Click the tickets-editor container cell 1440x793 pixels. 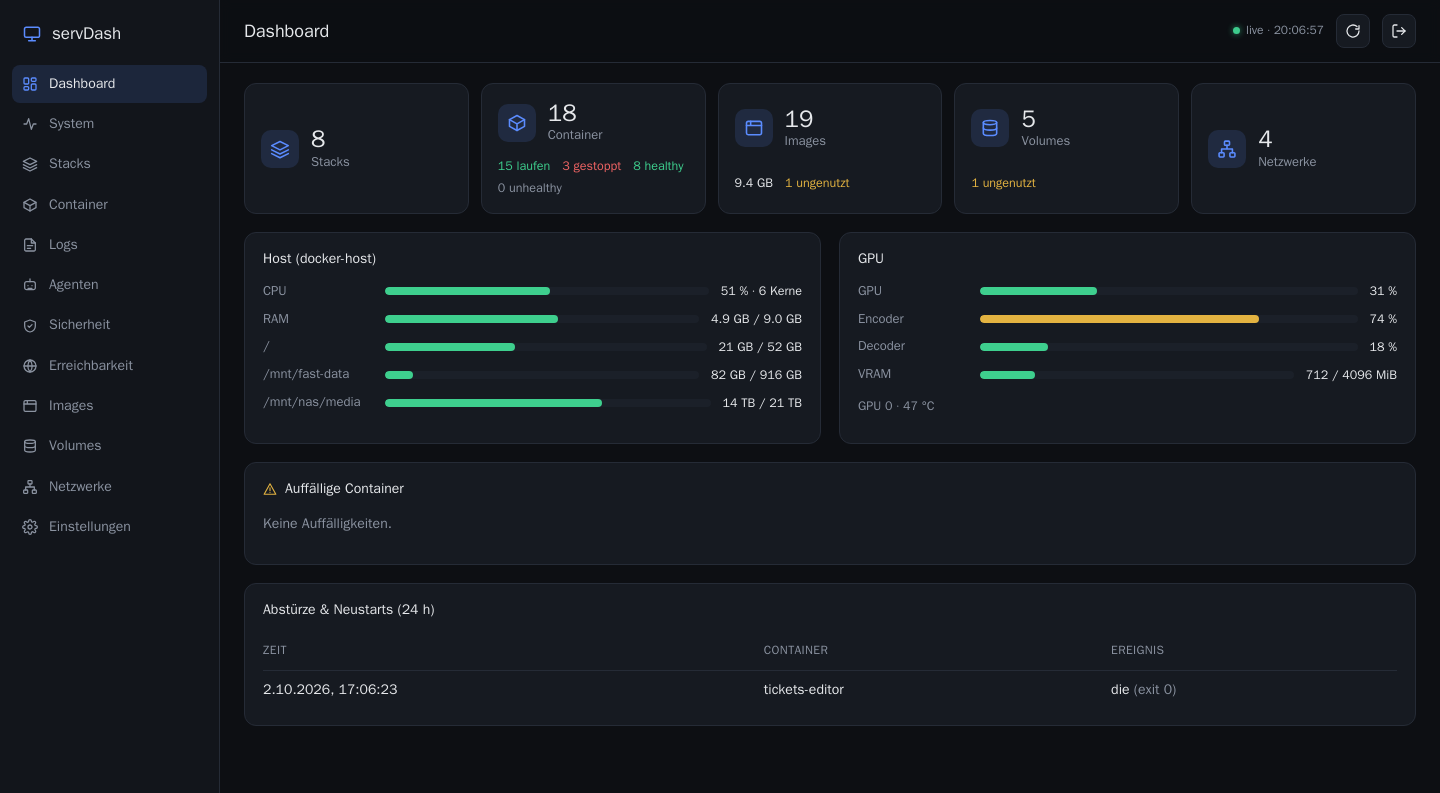point(804,690)
